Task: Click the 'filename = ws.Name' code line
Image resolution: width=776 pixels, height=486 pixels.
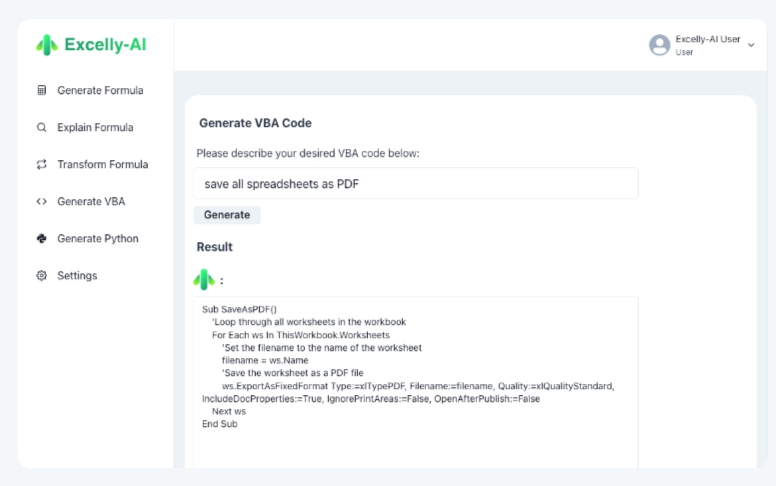Action: [265, 360]
